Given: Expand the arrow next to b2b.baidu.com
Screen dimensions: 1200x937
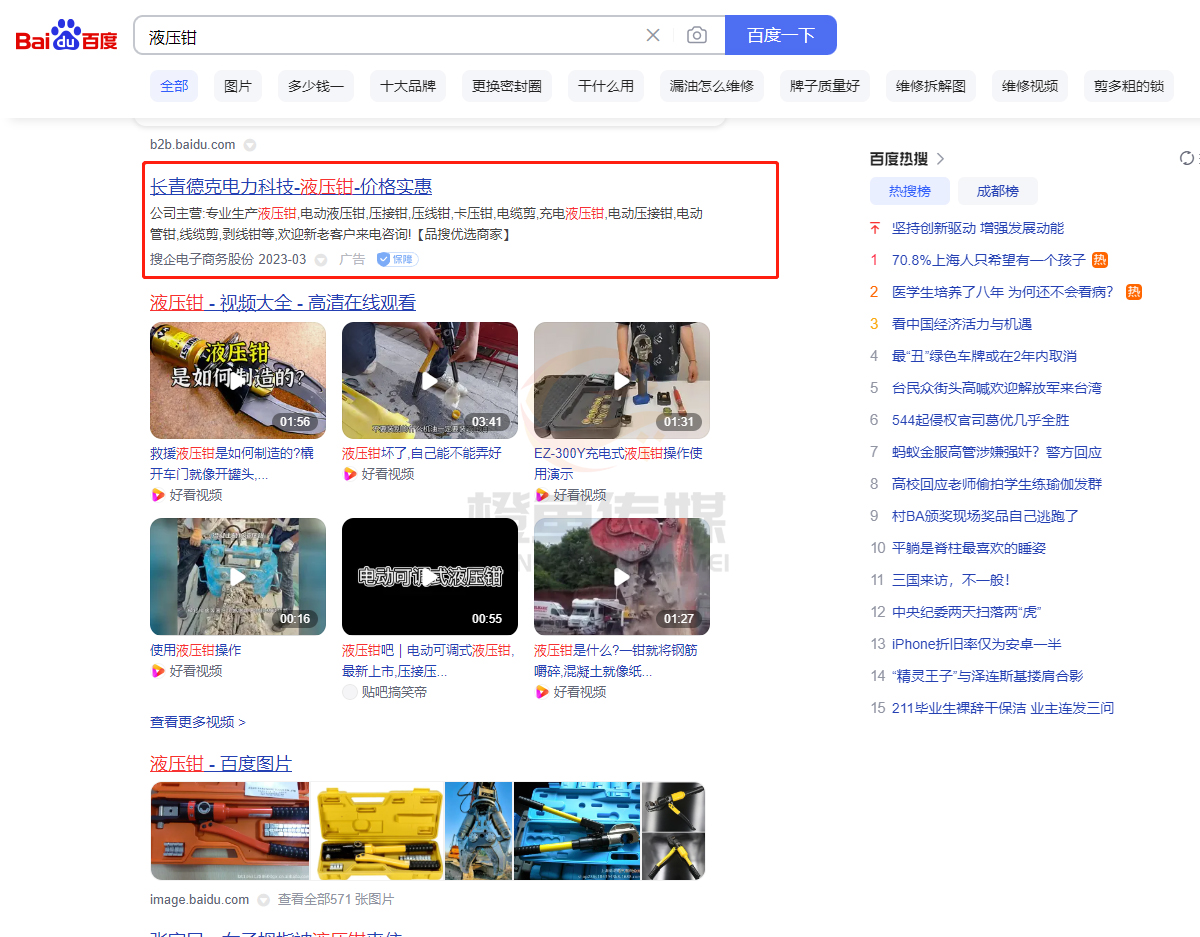Looking at the screenshot, I should pyautogui.click(x=250, y=144).
